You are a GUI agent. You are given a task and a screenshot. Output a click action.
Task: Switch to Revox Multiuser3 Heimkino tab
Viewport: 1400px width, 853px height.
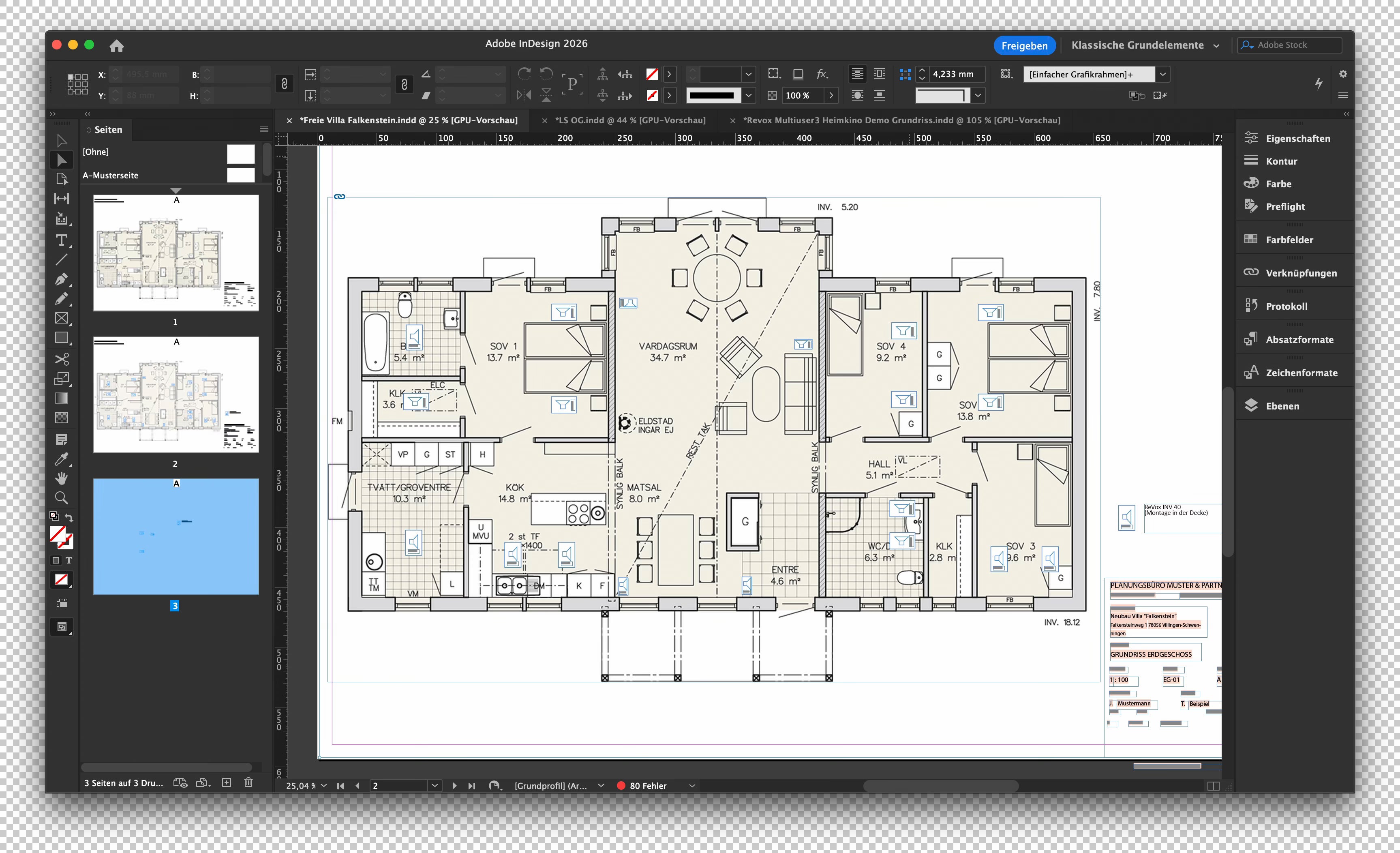pyautogui.click(x=902, y=120)
